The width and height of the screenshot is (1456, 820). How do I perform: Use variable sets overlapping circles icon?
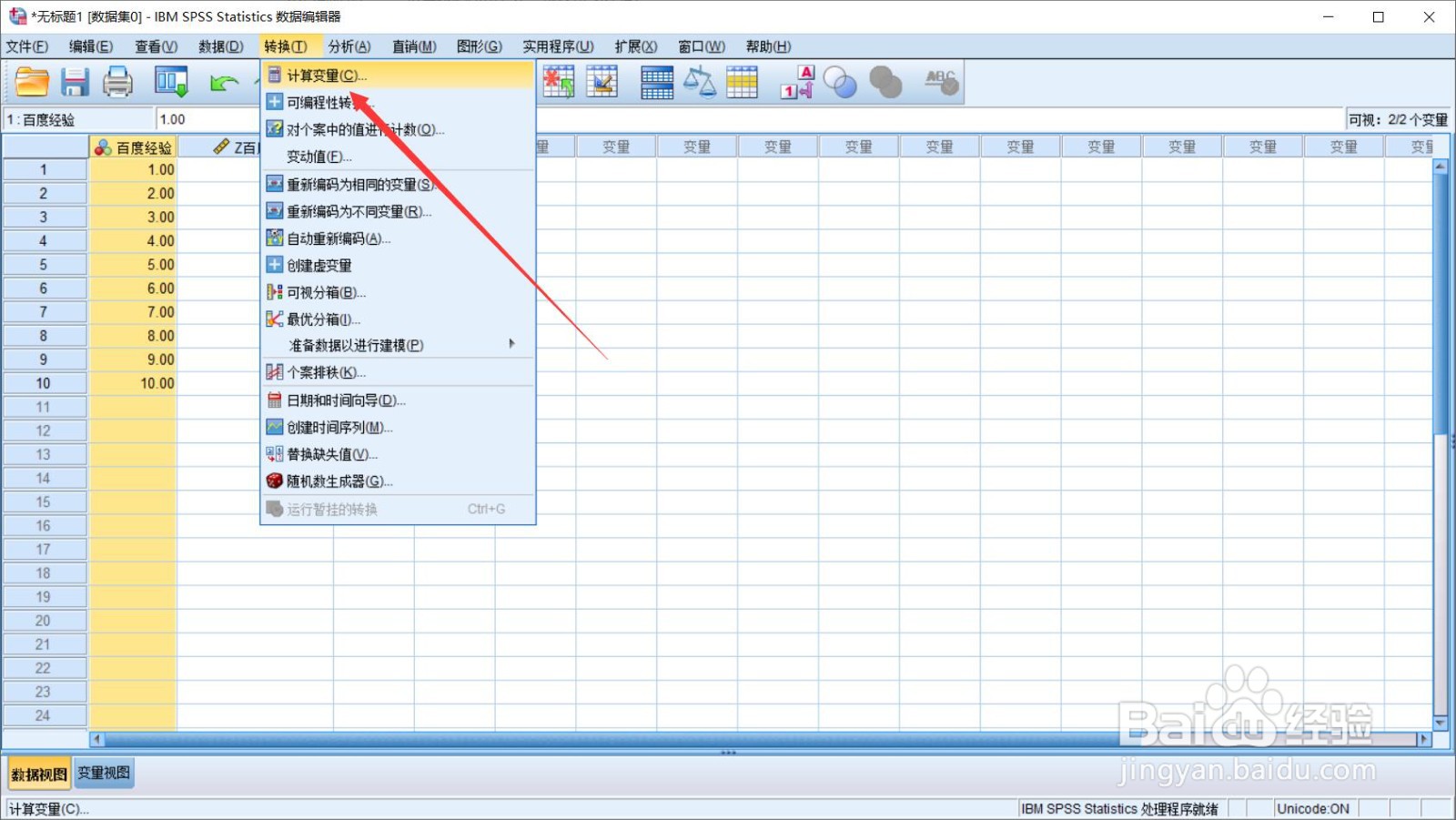[x=840, y=82]
